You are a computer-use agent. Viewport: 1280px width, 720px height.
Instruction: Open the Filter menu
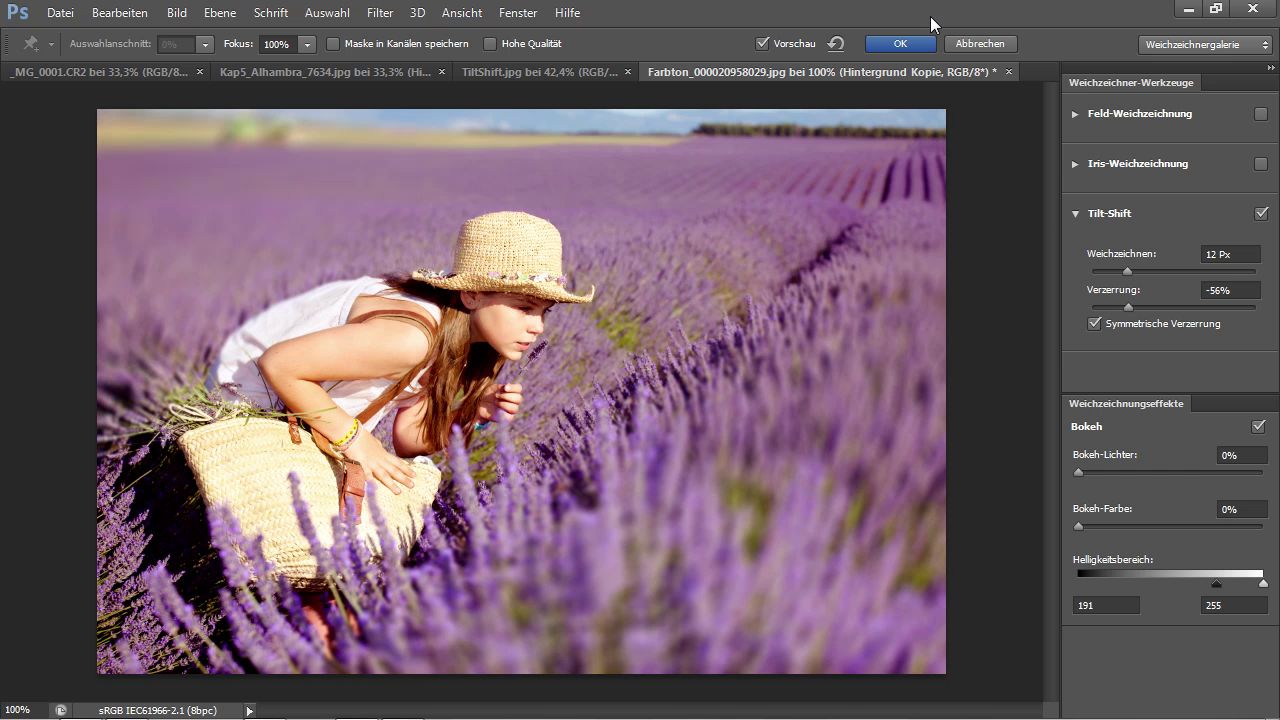click(x=379, y=13)
